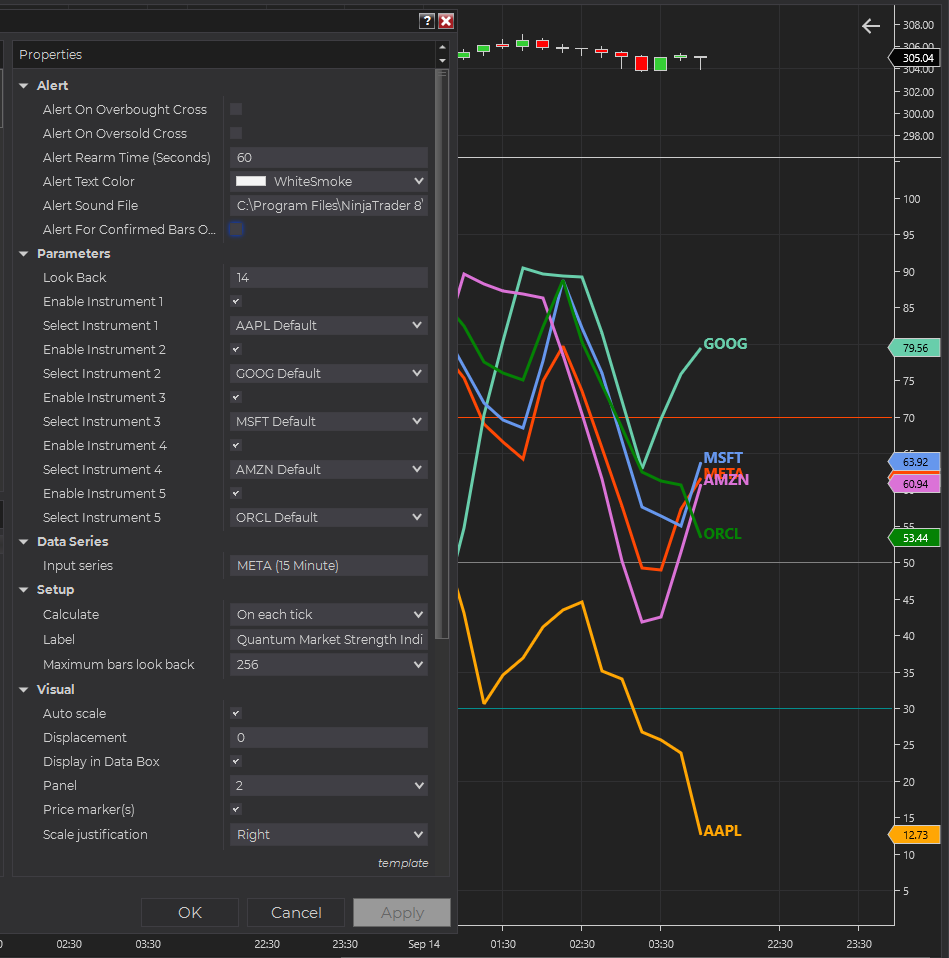Click the AMZN line label on chart

pyautogui.click(x=726, y=480)
